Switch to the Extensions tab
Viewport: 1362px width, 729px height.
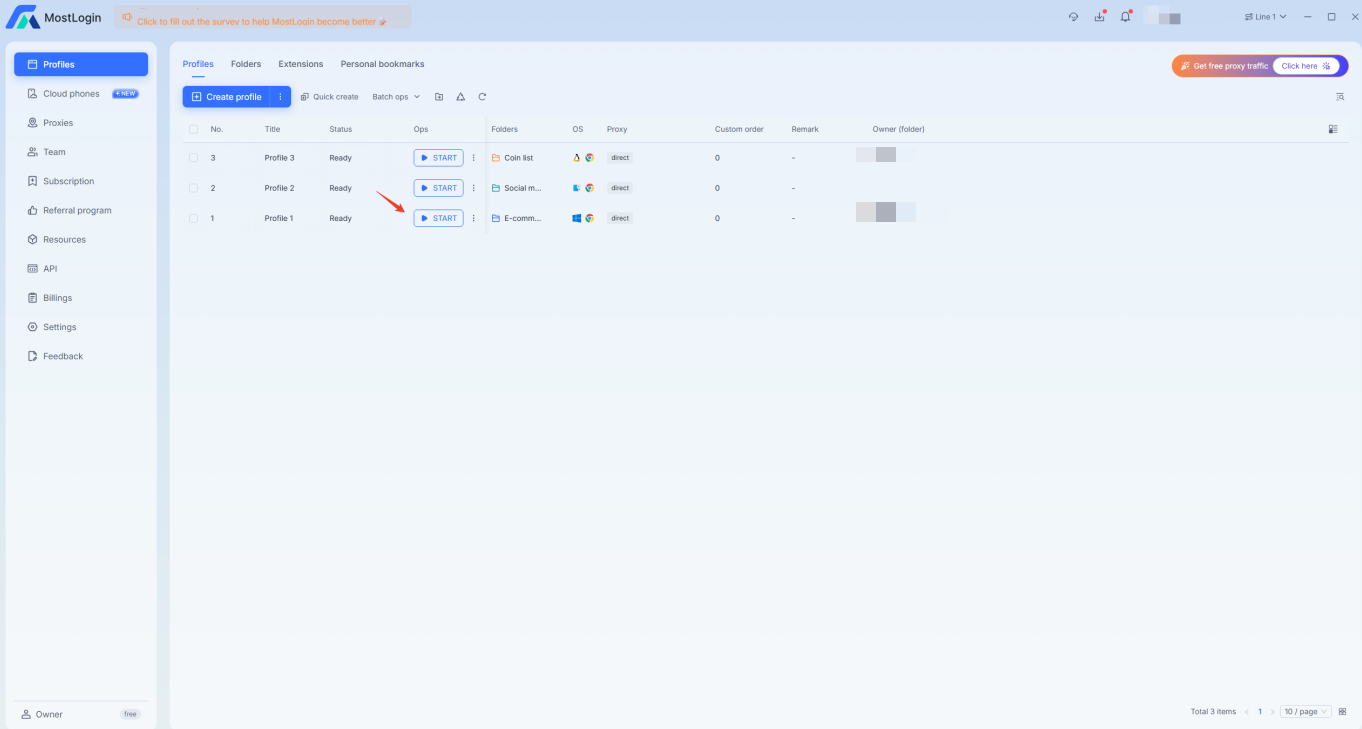tap(301, 64)
